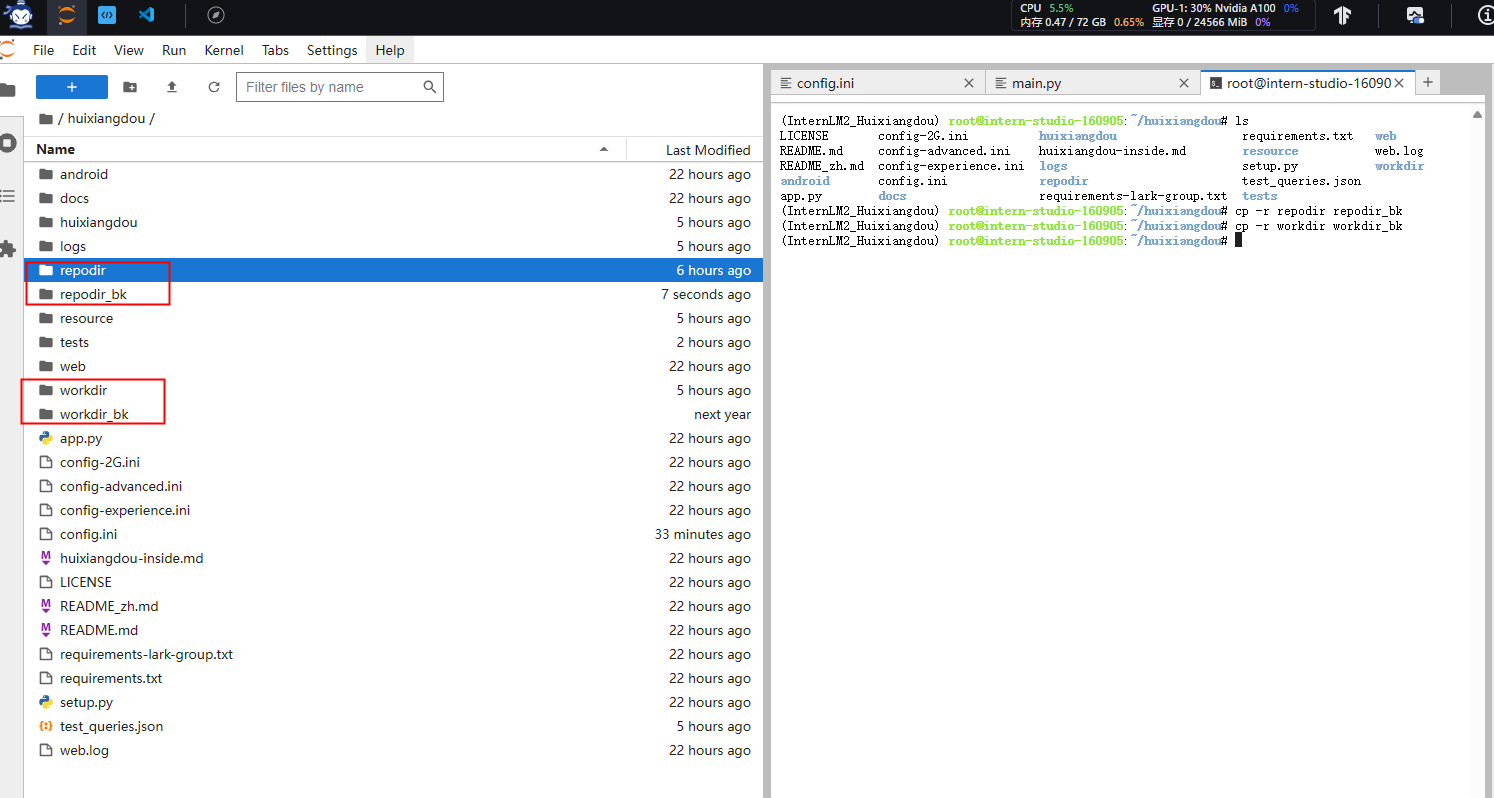The image size is (1494, 798).
Task: Open the View menu
Action: tap(129, 50)
